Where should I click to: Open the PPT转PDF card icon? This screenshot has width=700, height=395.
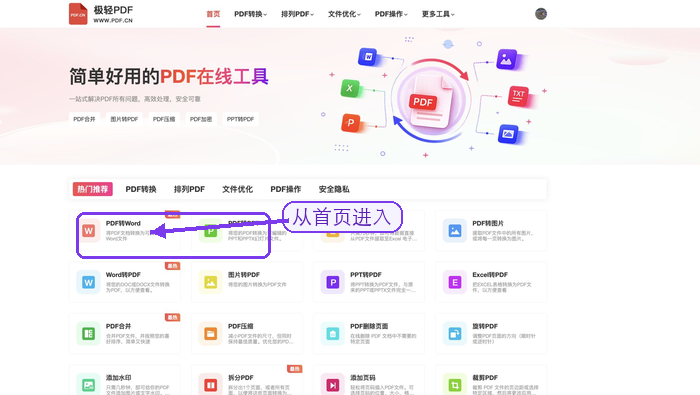[333, 282]
